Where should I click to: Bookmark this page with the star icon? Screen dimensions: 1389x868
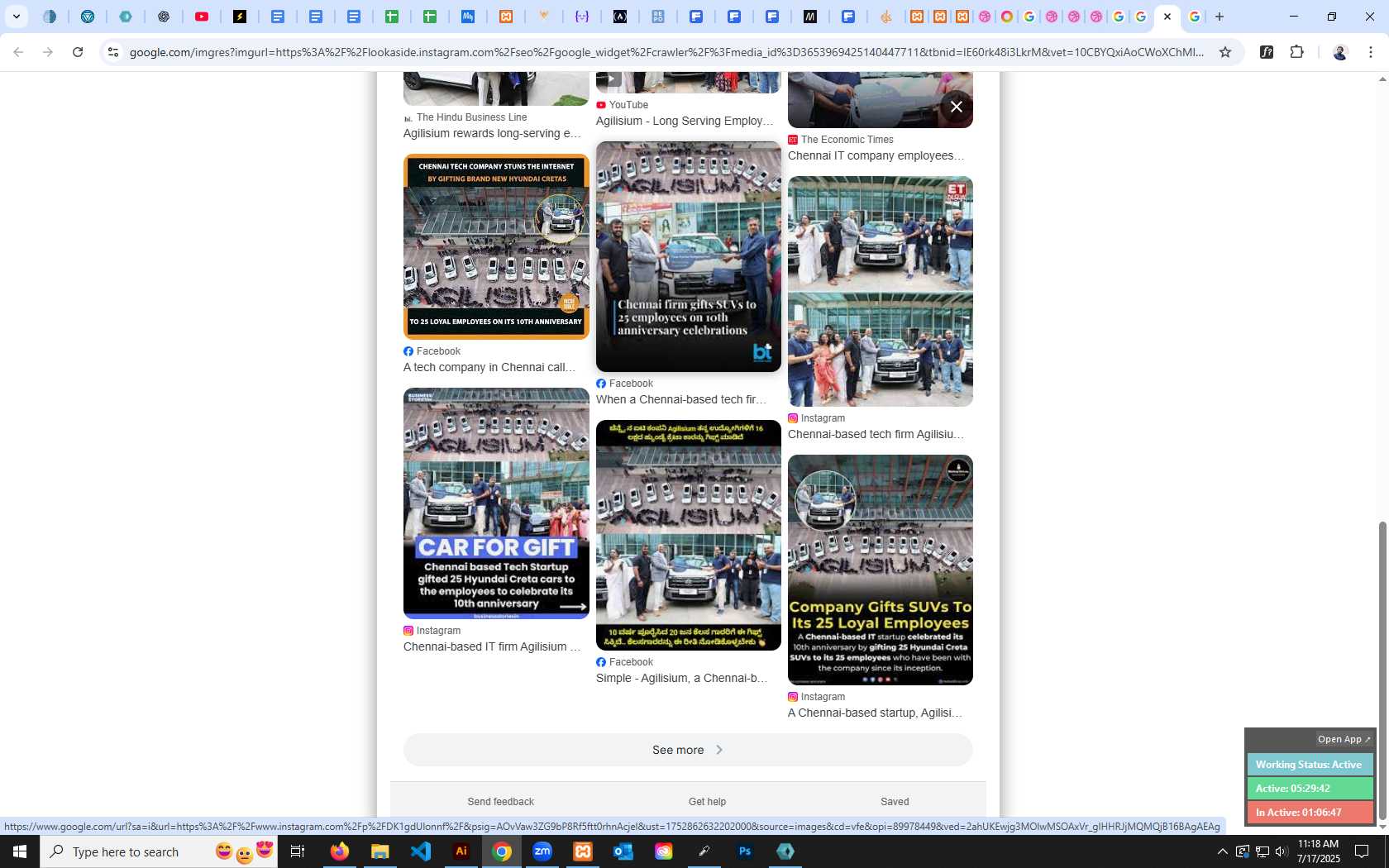point(1225,52)
